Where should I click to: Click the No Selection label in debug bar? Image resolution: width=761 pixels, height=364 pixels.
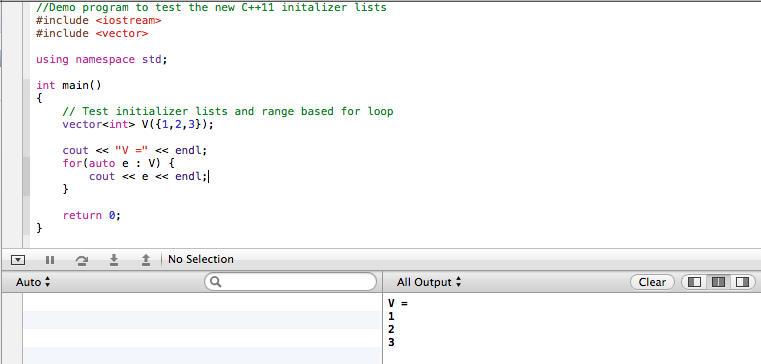tap(200, 259)
